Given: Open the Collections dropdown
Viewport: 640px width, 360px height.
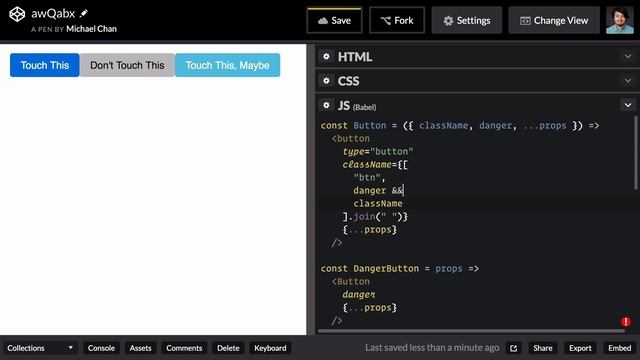Looking at the screenshot, I should pos(40,348).
